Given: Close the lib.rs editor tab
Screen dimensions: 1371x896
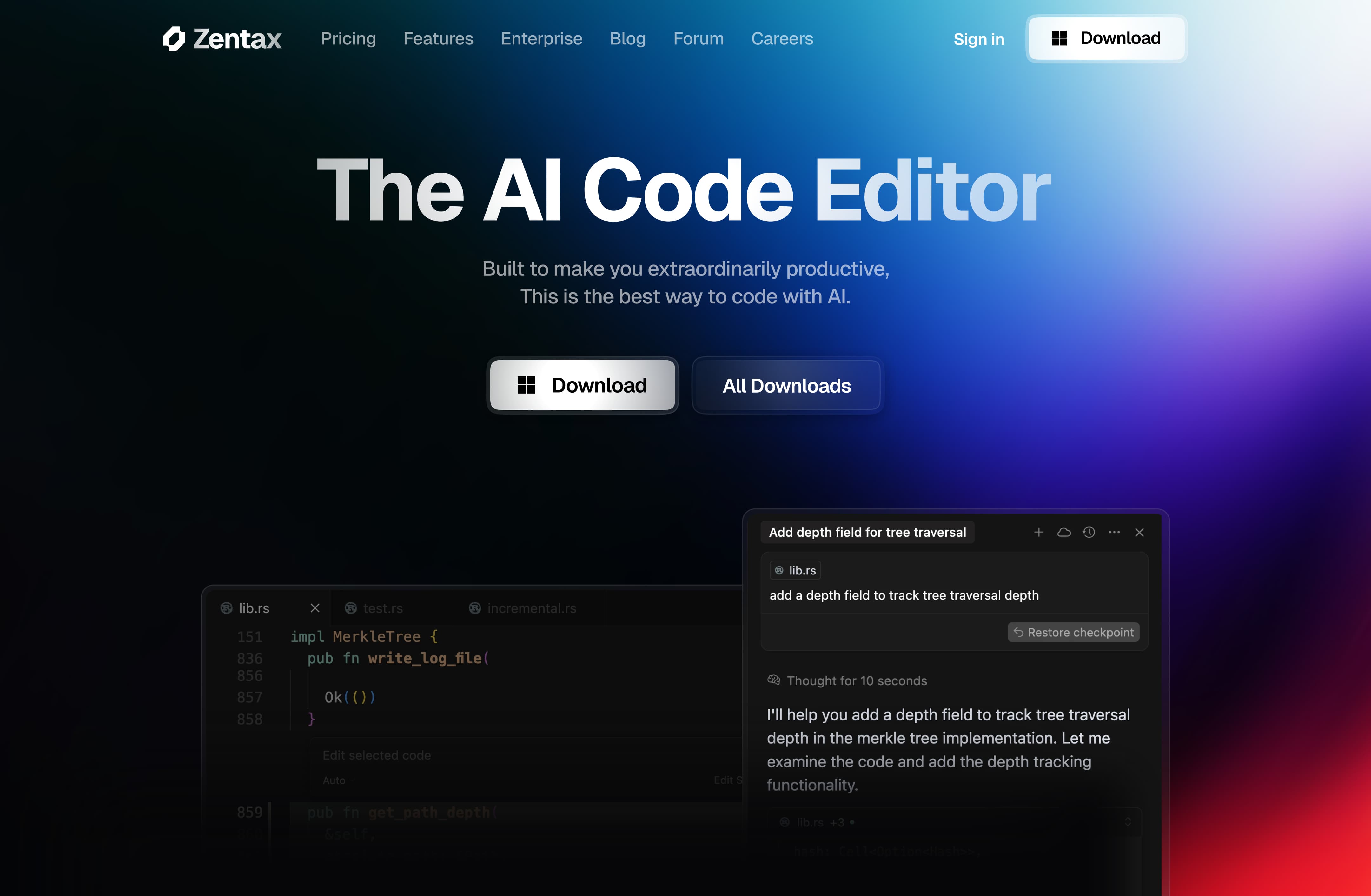Looking at the screenshot, I should point(315,608).
